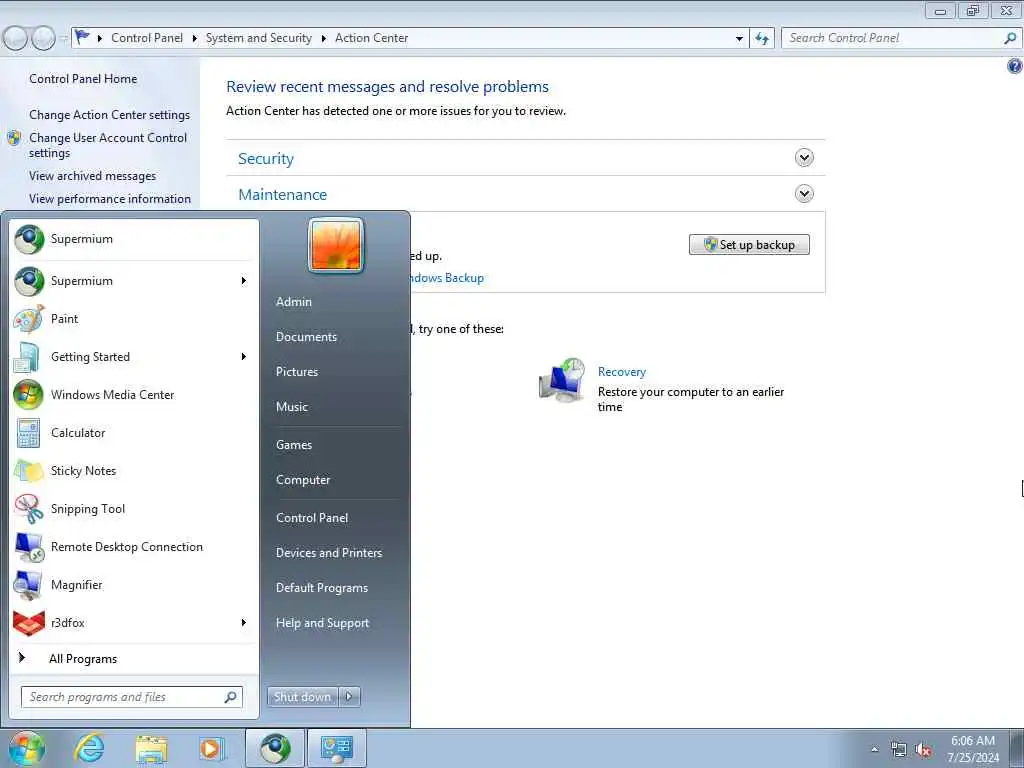This screenshot has height=768, width=1024.
Task: Click the Recovery computer icon
Action: click(562, 381)
